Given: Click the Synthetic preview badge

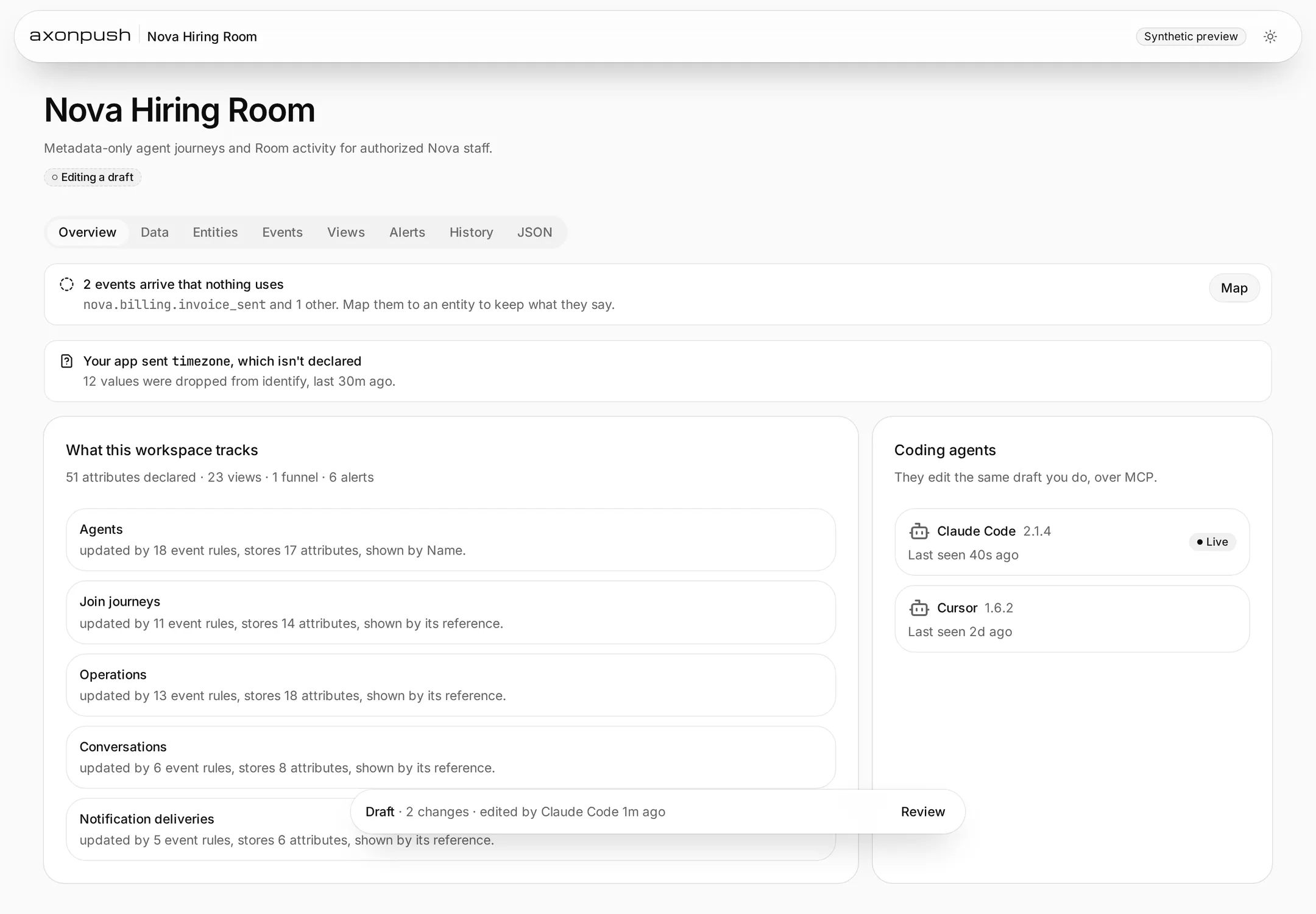Looking at the screenshot, I should (1190, 37).
